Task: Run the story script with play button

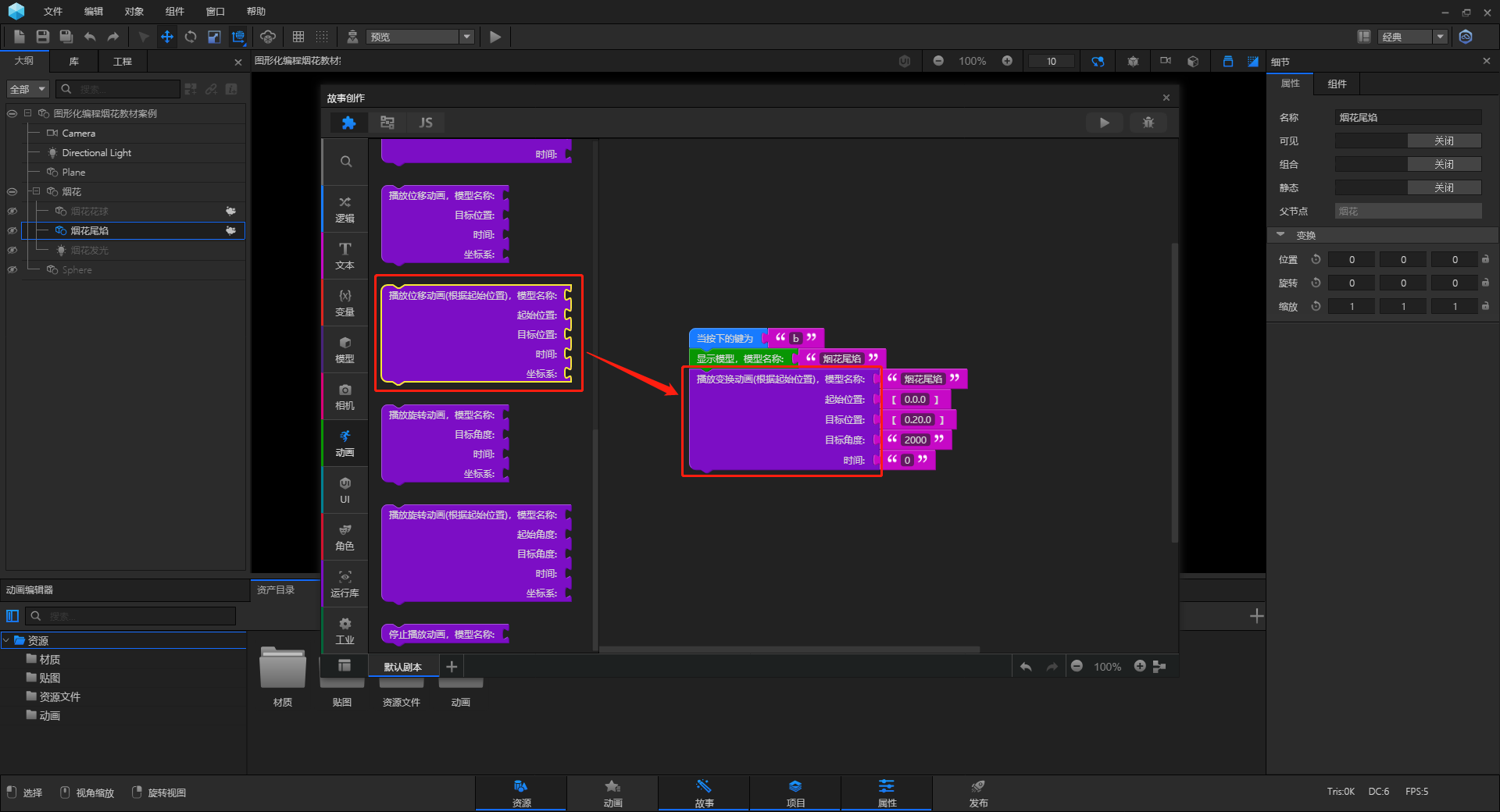Action: tap(1104, 123)
